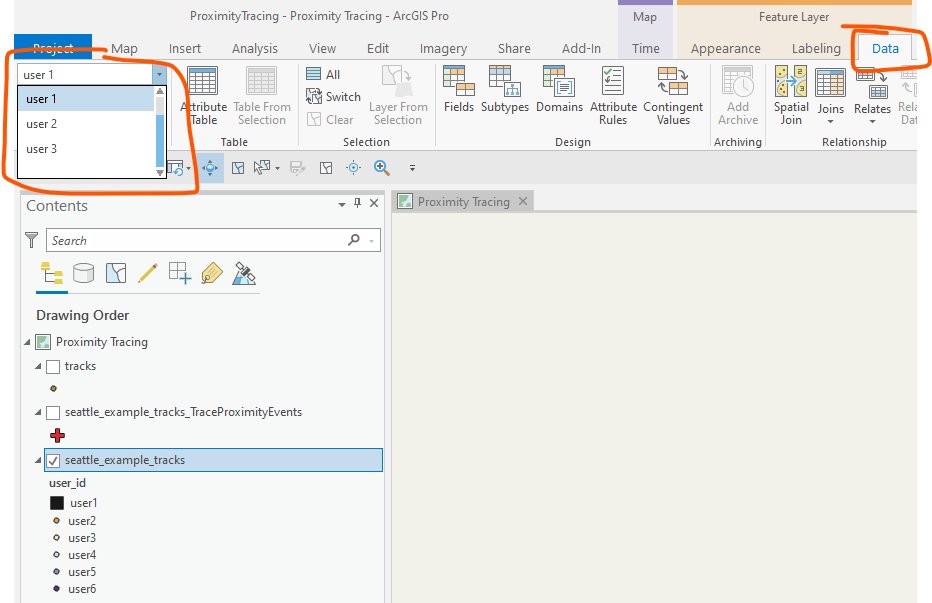Screen dimensions: 932x603
Task: Click the GPS locate target icon
Action: click(354, 168)
